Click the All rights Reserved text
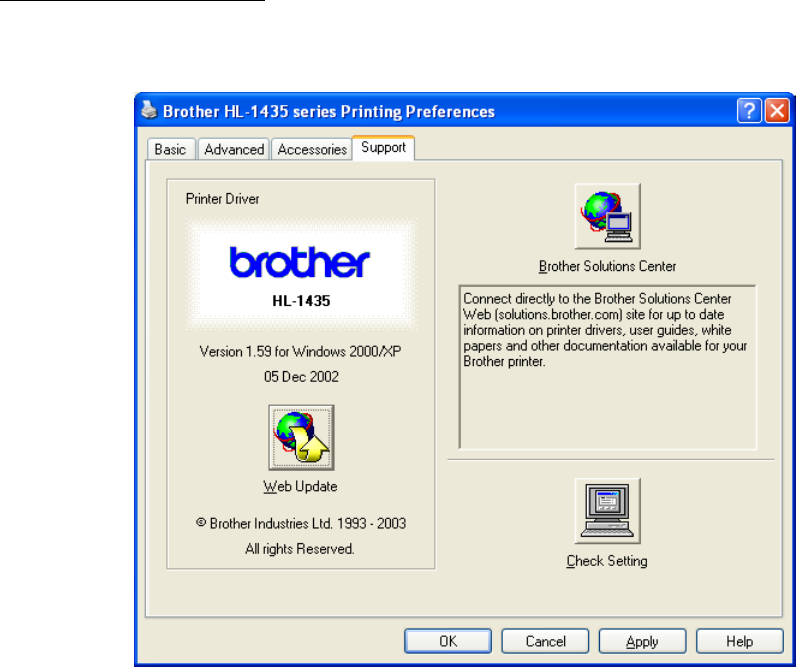The width and height of the screenshot is (796, 667). (x=300, y=549)
